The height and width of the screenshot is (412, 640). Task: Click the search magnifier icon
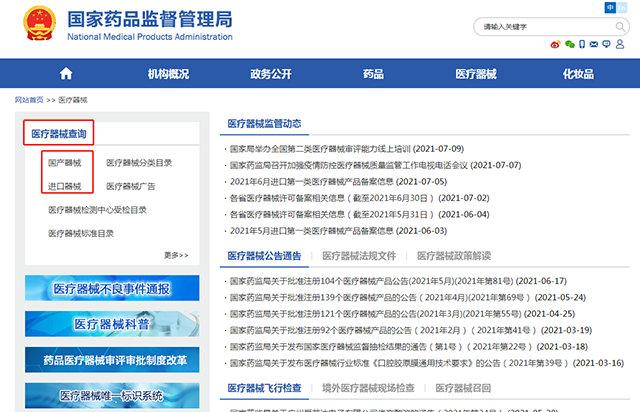(x=620, y=27)
